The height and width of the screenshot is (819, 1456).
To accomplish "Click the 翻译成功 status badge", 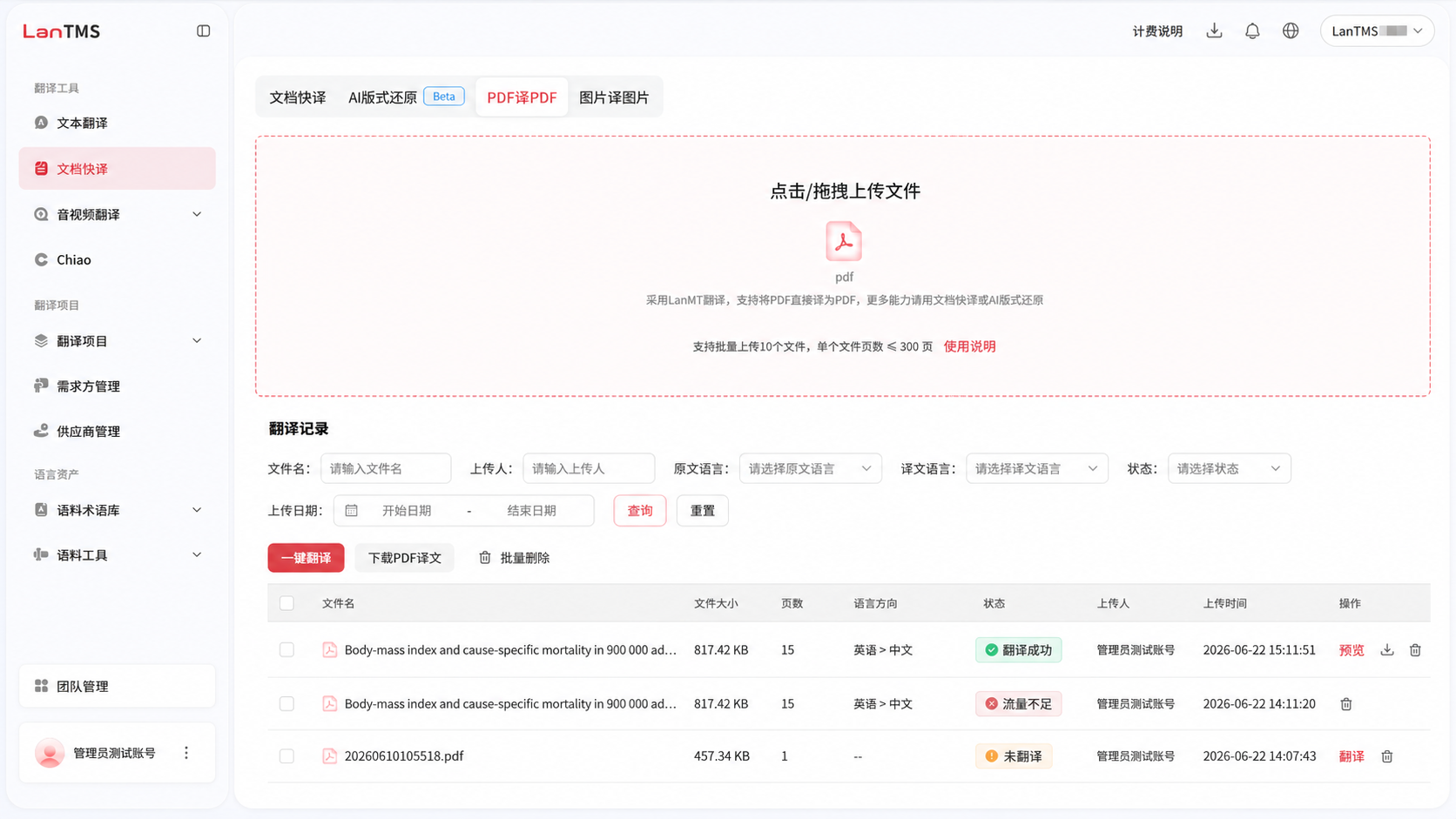I will coord(1018,650).
